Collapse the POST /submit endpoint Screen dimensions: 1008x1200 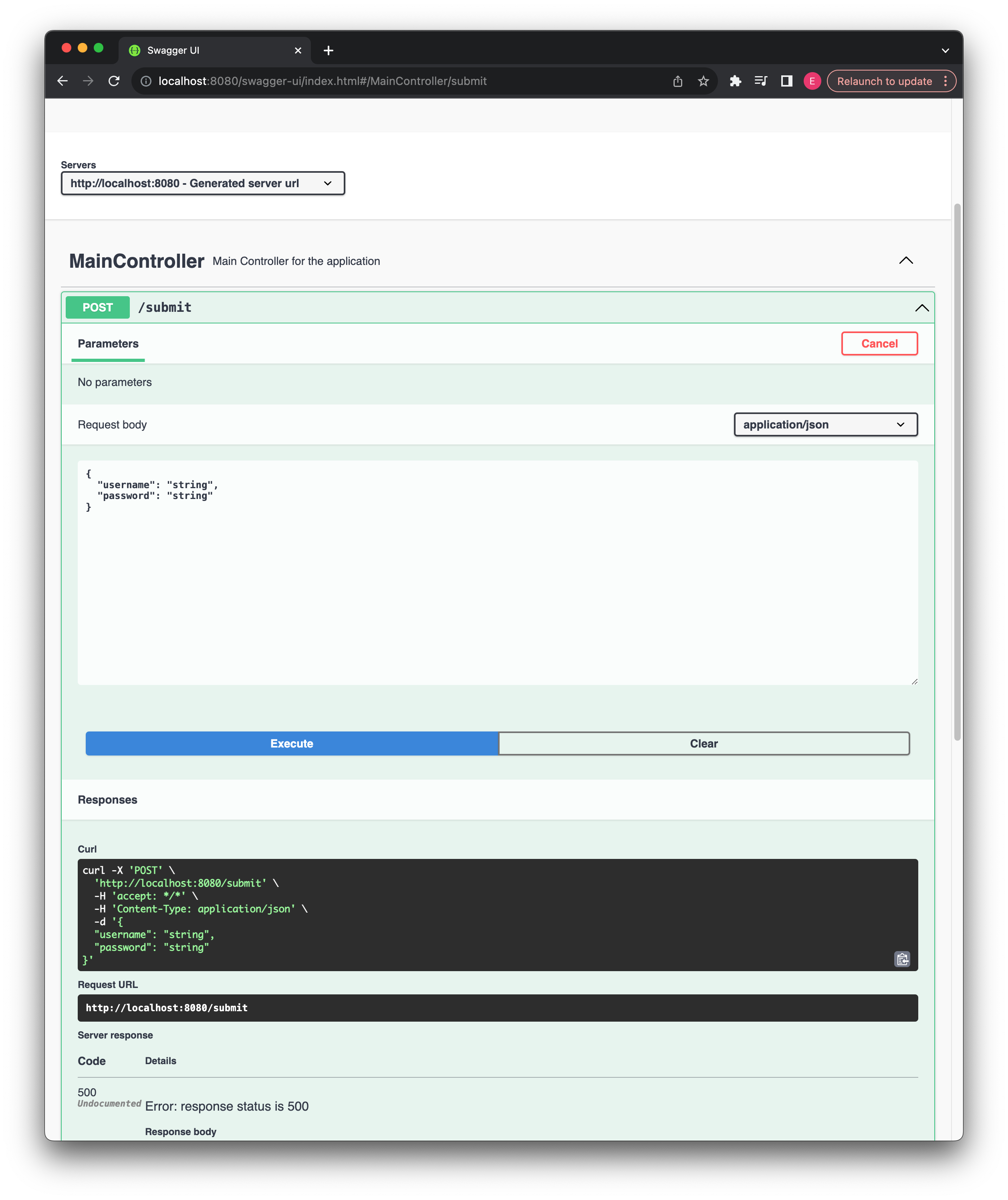[x=921, y=307]
